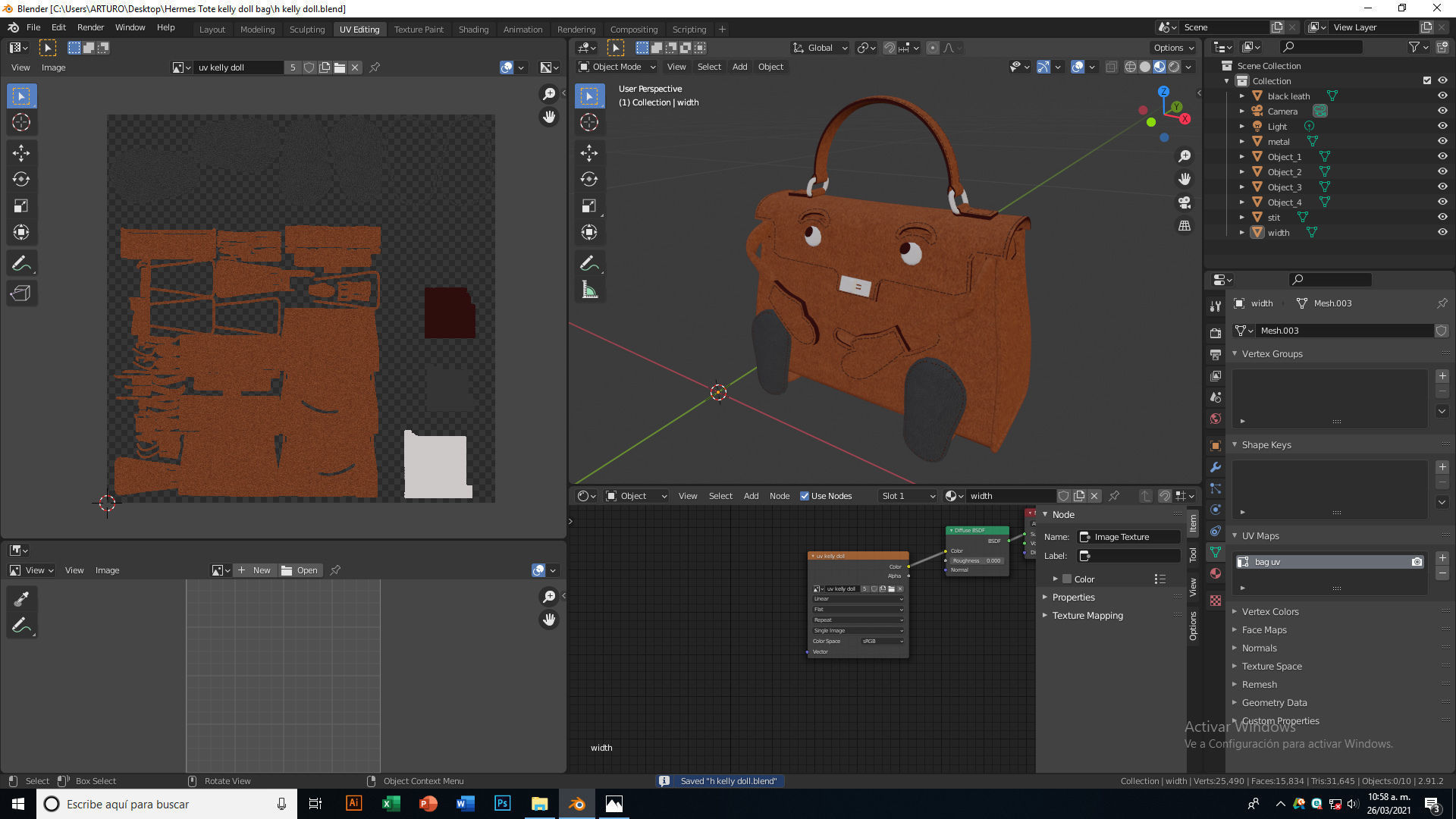
Task: Select the Transform tool in 3D viewport
Action: pyautogui.click(x=589, y=233)
